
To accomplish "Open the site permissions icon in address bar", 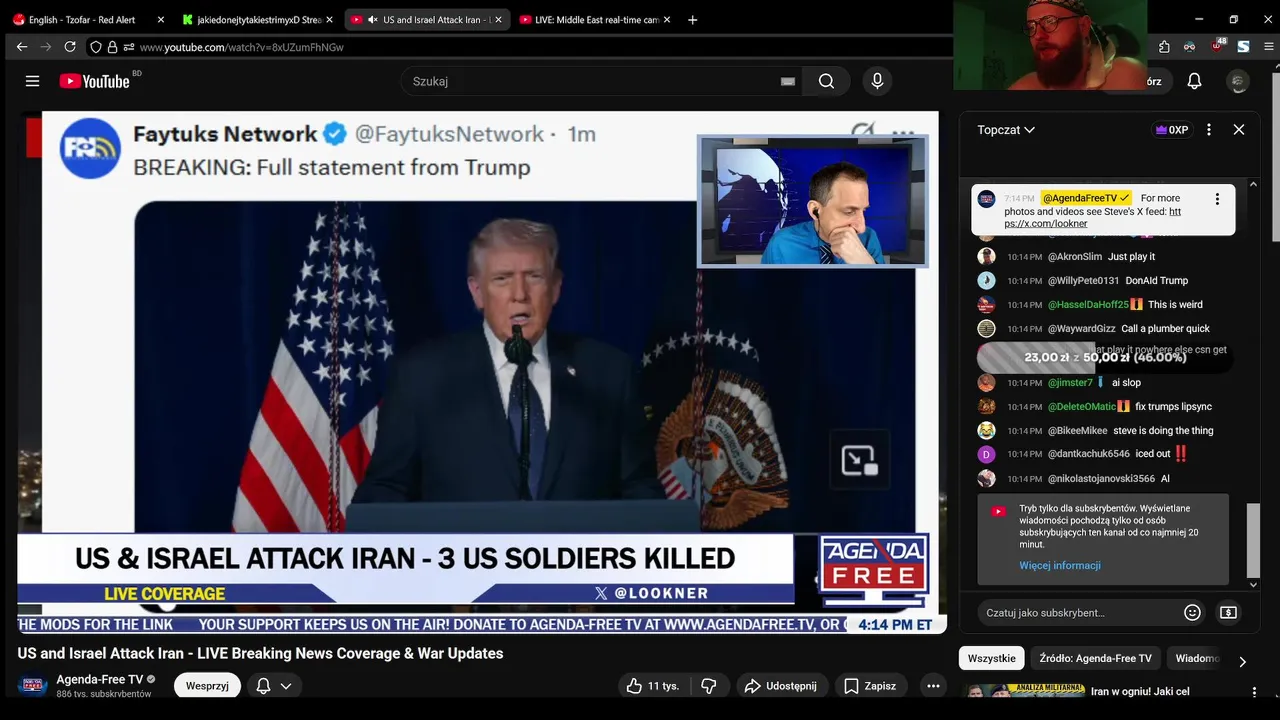I will (128, 47).
